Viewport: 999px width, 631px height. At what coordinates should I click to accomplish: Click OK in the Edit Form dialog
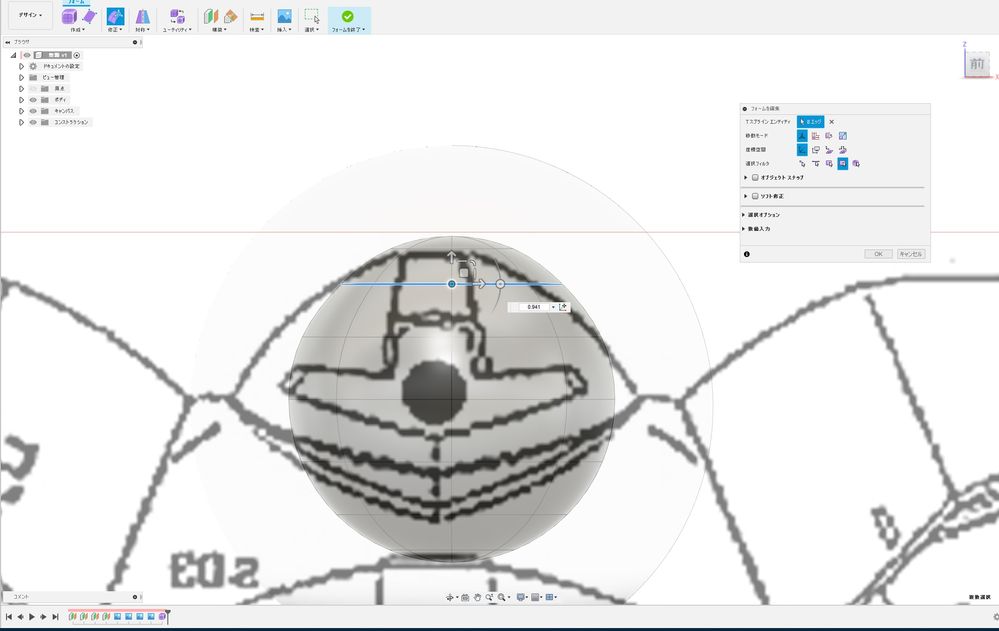point(879,254)
